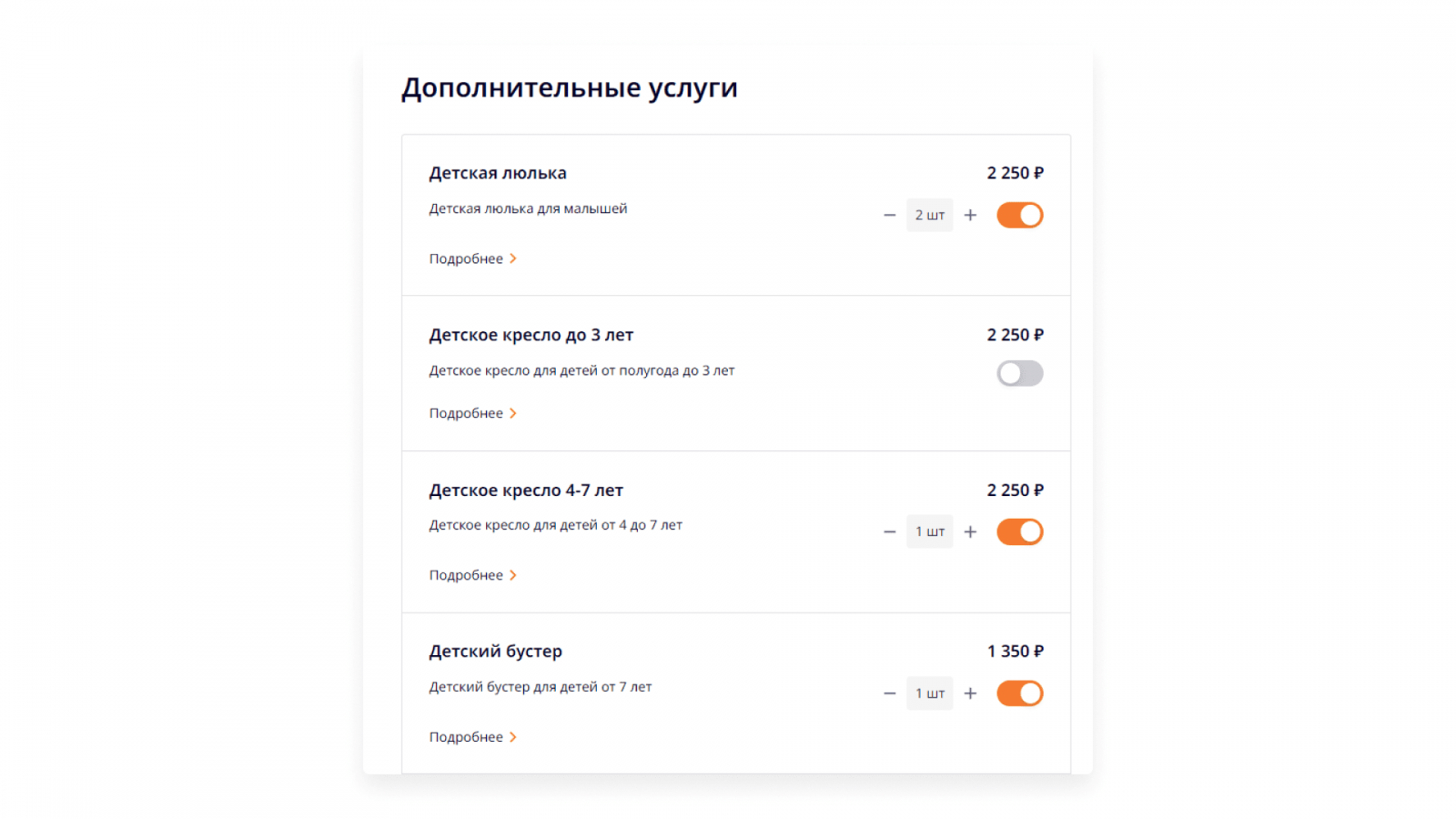
Task: Switch off the Детский бустер toggle
Action: [x=1019, y=693]
